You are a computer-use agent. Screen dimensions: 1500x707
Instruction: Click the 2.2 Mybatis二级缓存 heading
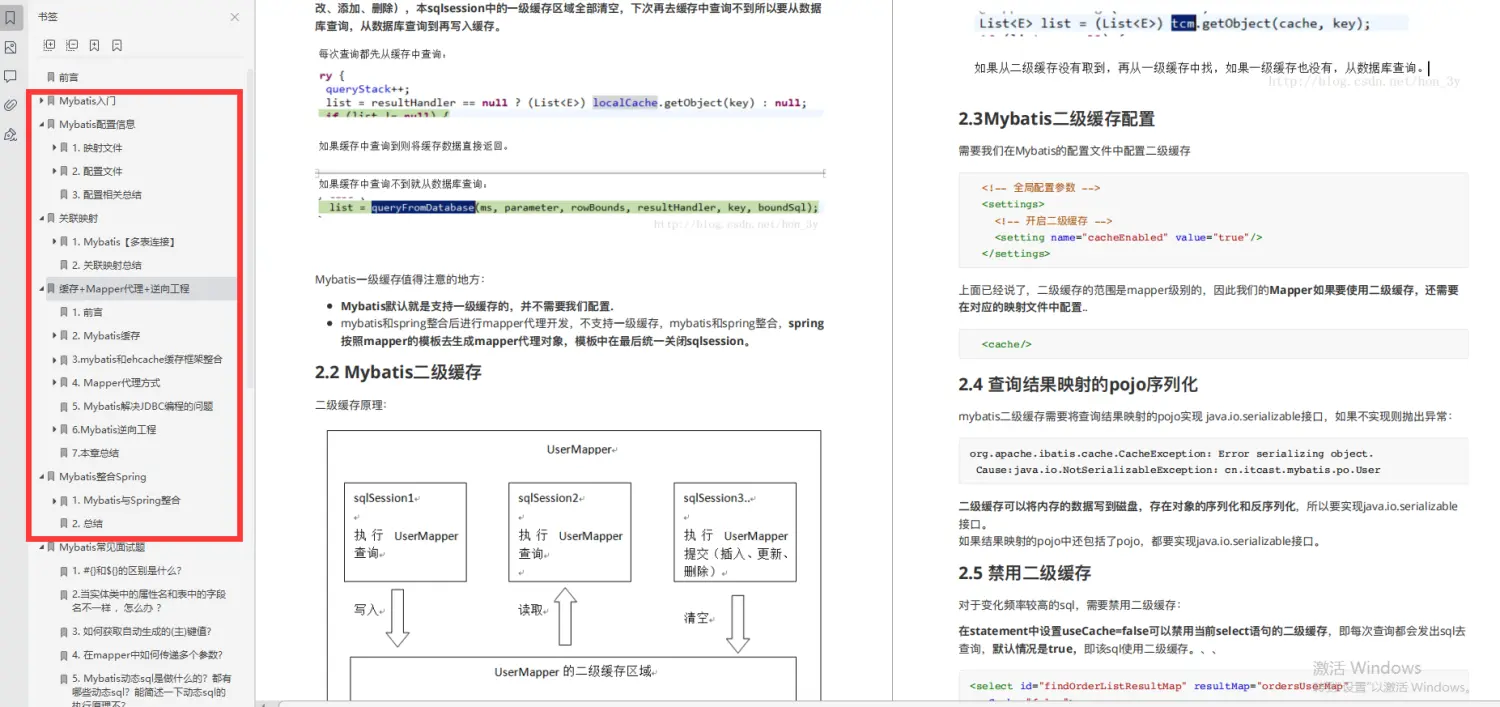pyautogui.click(x=398, y=372)
